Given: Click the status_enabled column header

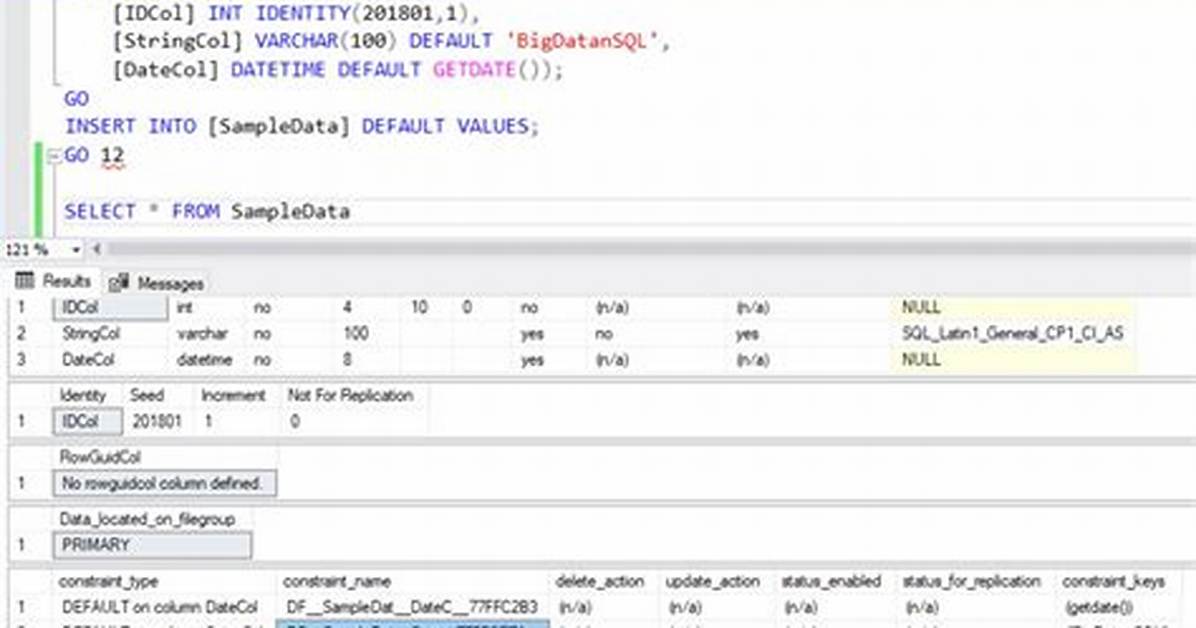Looking at the screenshot, I should pos(831,581).
